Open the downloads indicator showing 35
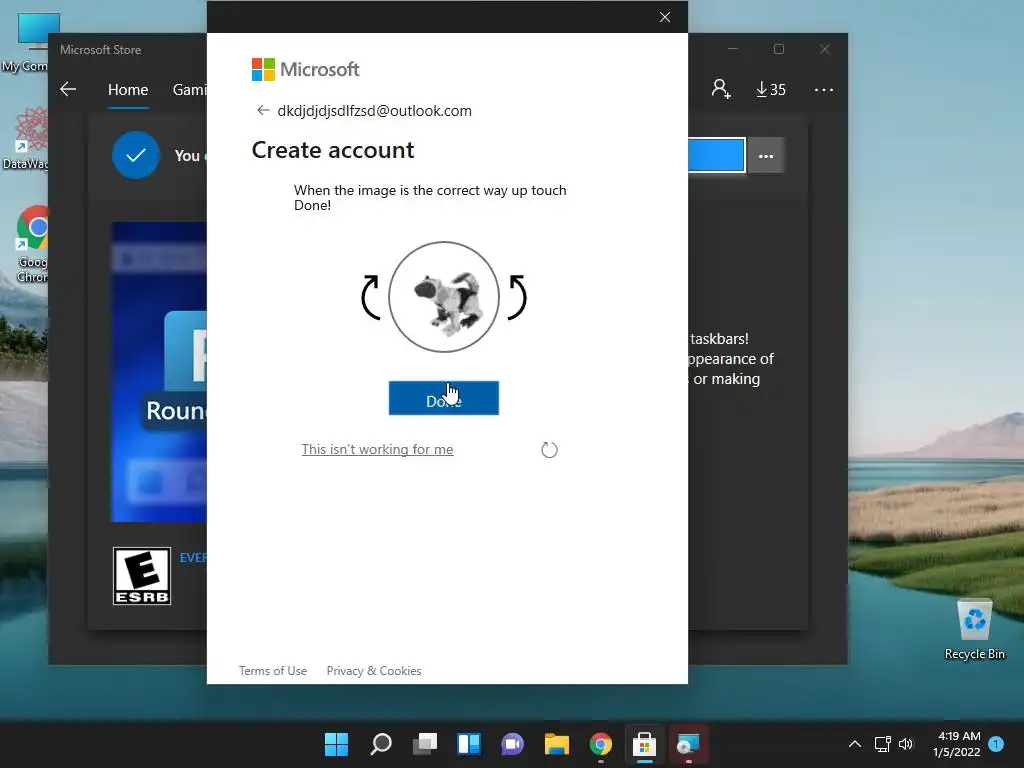The image size is (1024, 768). [771, 89]
